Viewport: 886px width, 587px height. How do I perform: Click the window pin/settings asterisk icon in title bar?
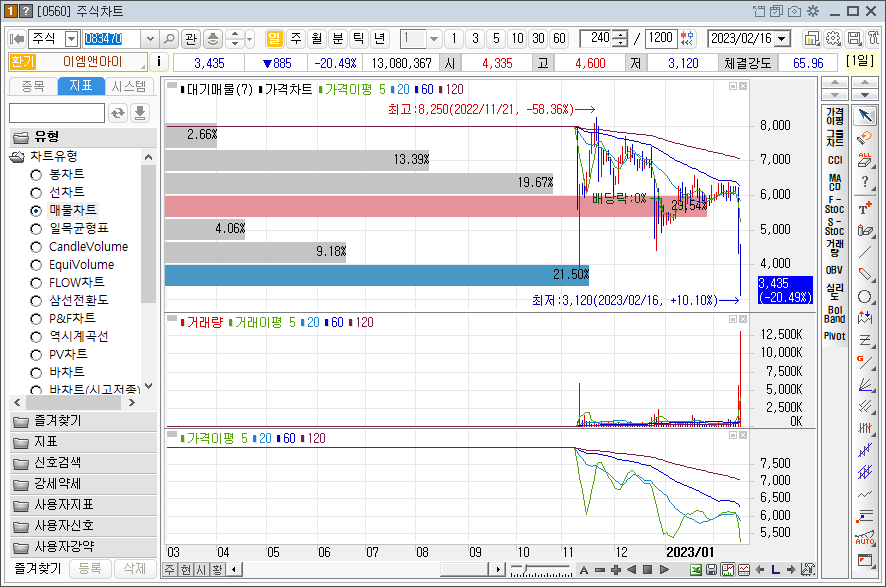click(x=813, y=11)
